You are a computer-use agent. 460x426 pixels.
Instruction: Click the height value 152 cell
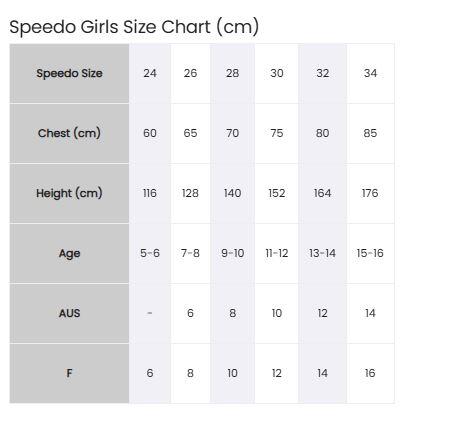tap(277, 193)
